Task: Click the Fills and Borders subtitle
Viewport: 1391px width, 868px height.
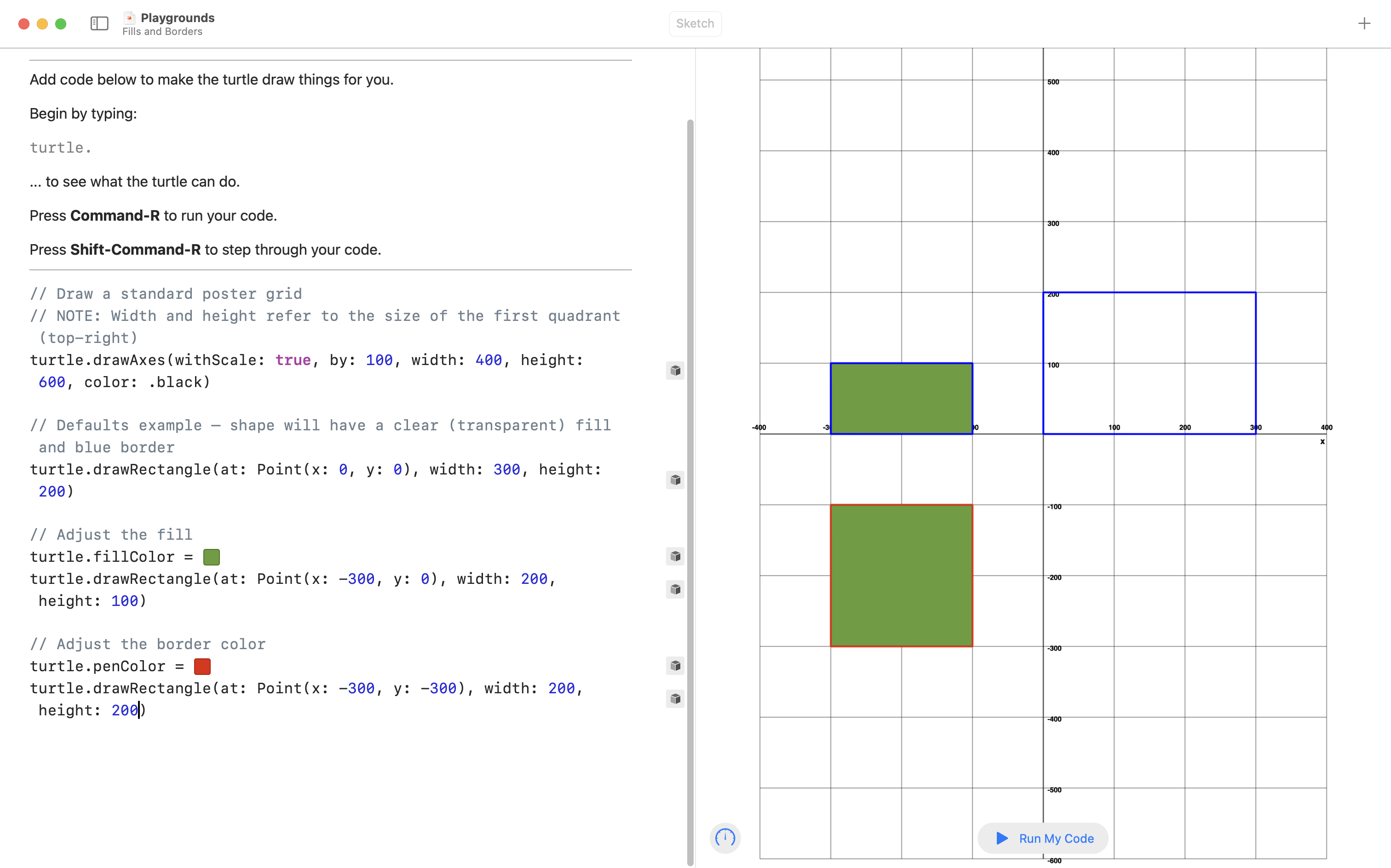Action: click(162, 32)
